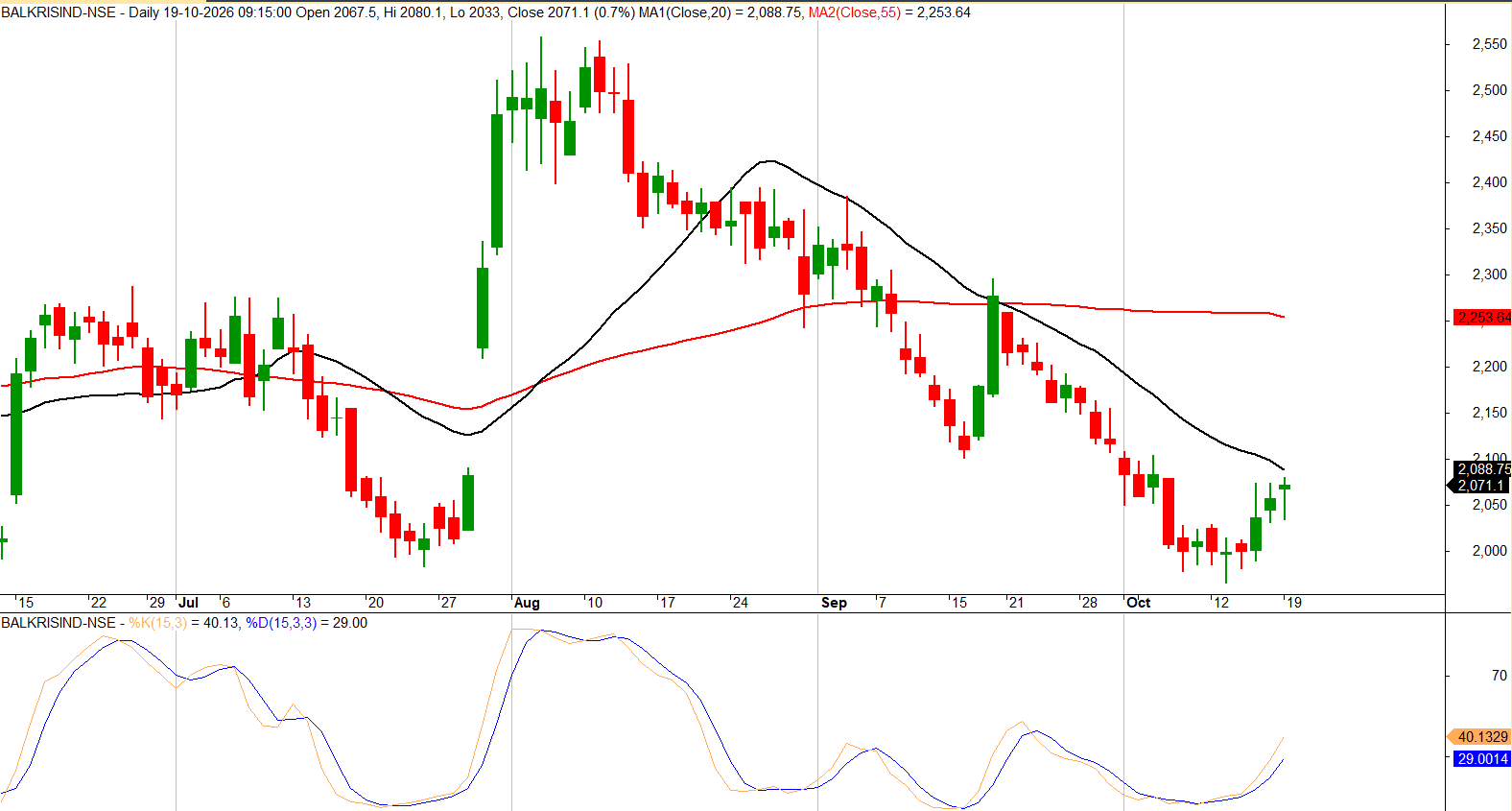Click the 70 level label in stochastic pane
The height and width of the screenshot is (811, 1512).
point(1499,676)
